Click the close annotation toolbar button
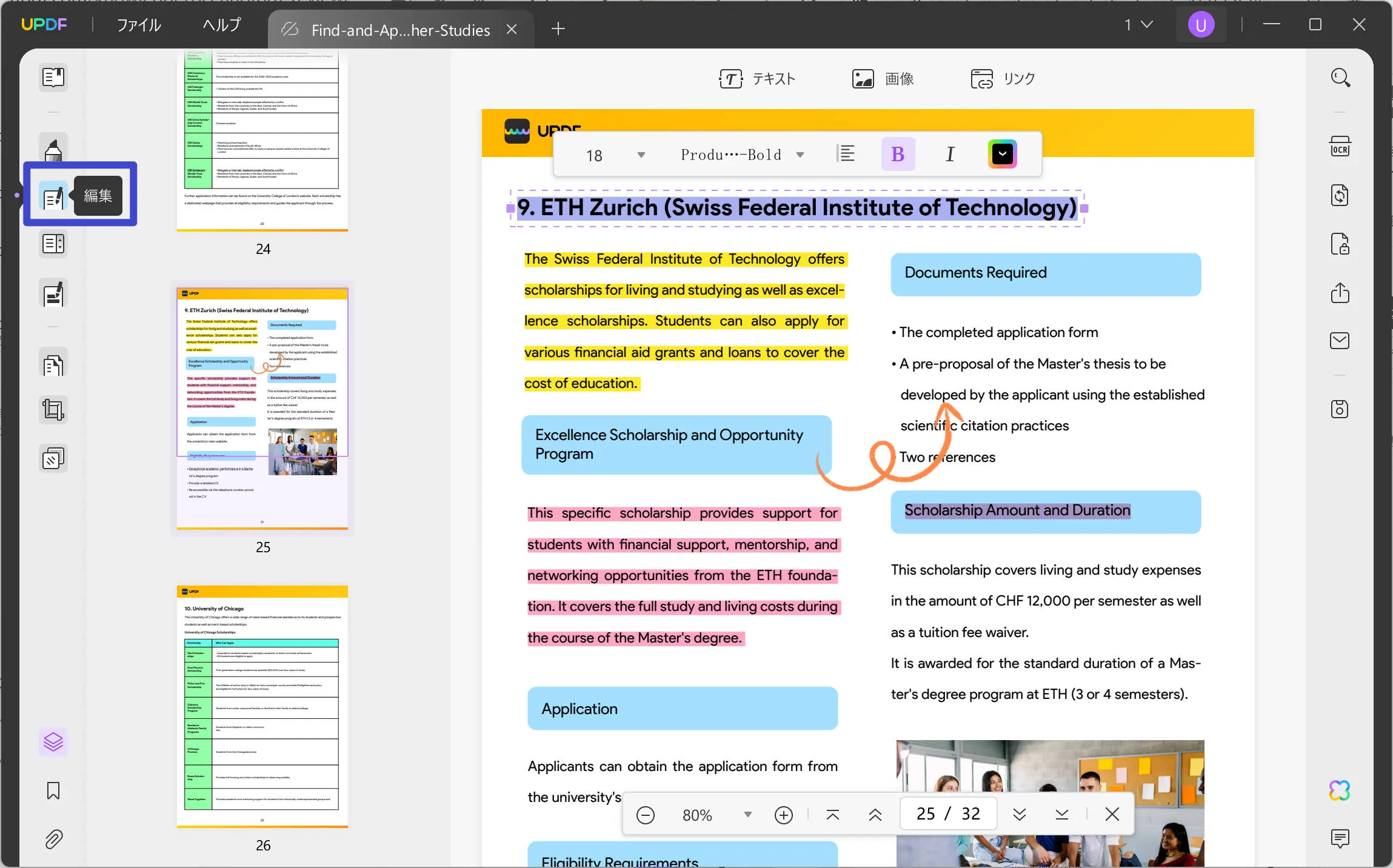This screenshot has height=868, width=1393. 1111,813
